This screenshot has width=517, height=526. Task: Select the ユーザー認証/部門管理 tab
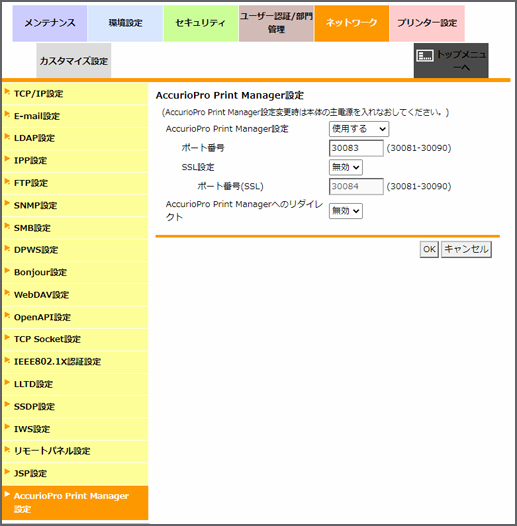click(276, 23)
